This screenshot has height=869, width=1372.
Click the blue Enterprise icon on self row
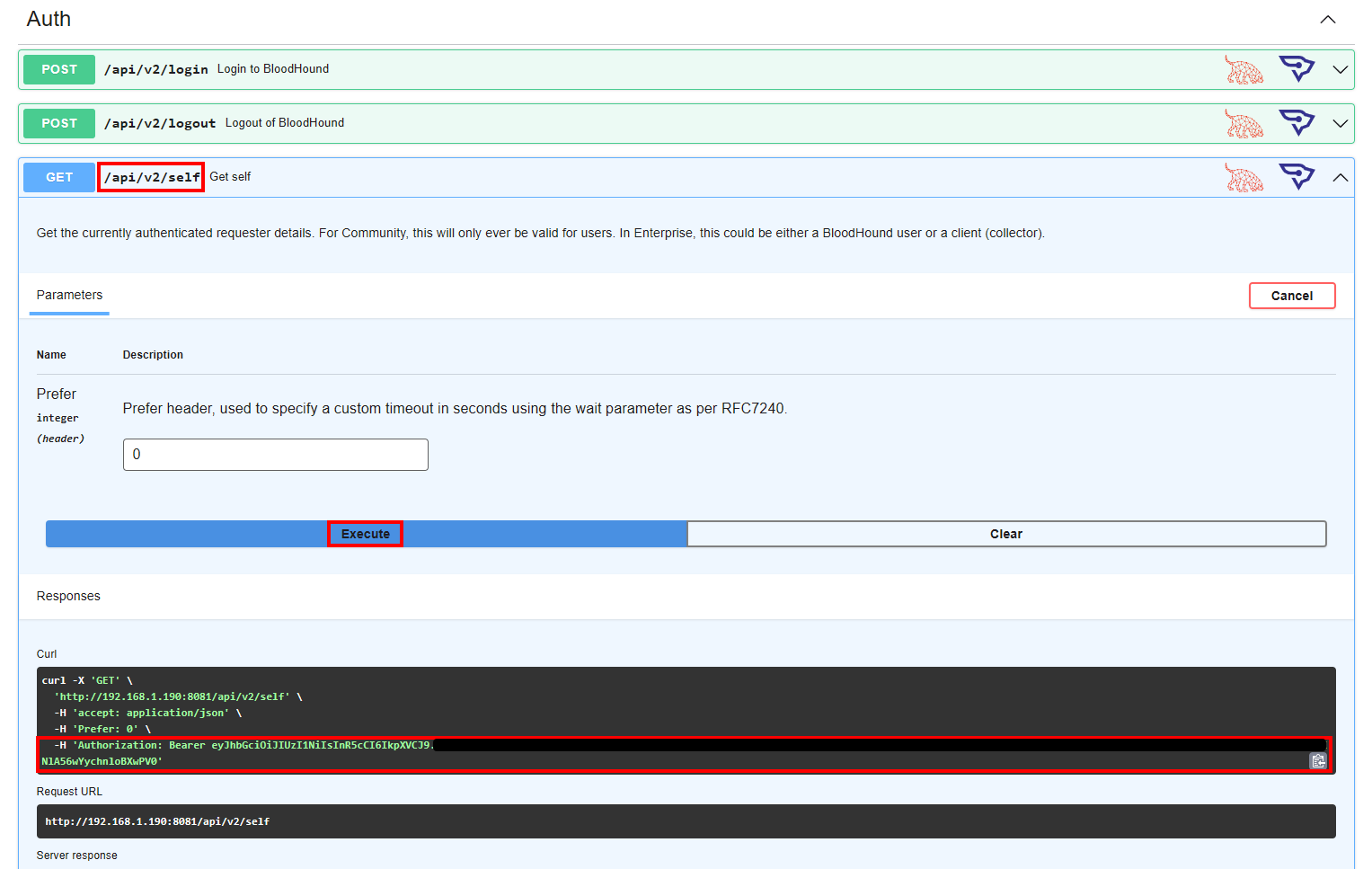coord(1297,176)
